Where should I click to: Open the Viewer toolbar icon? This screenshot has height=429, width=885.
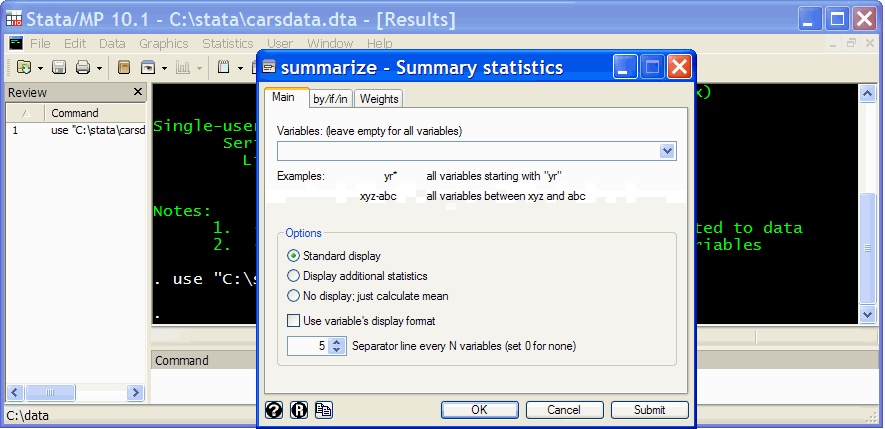[x=148, y=68]
